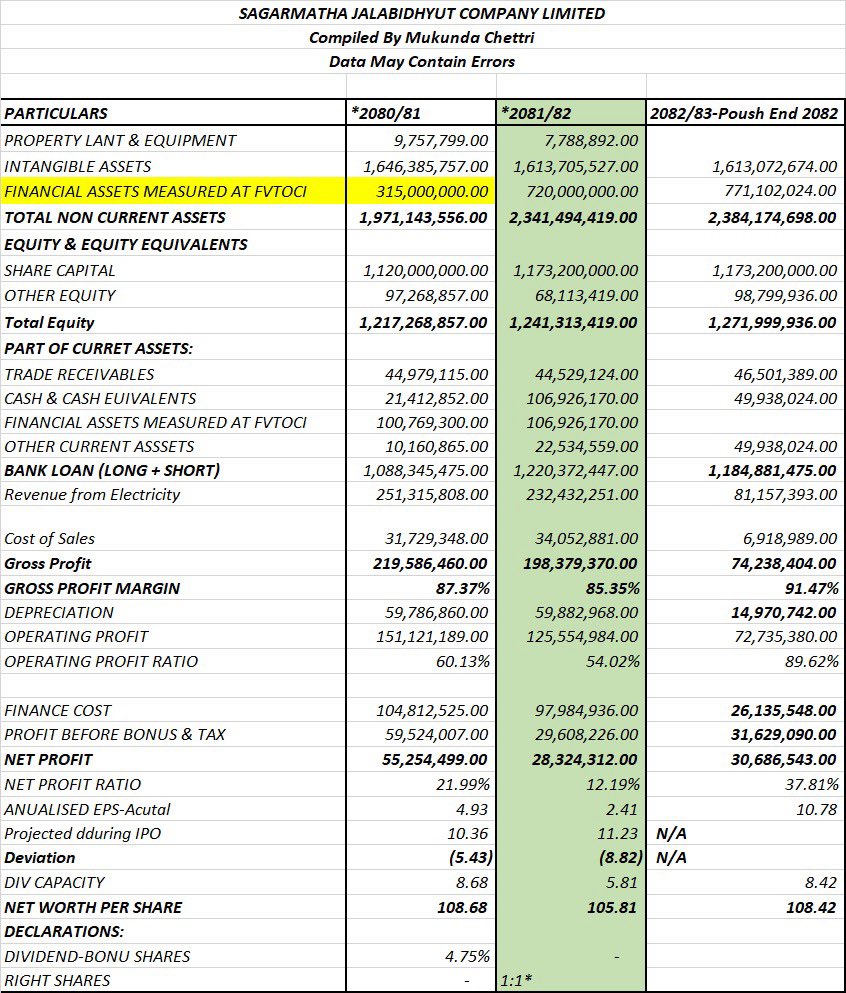The image size is (846, 993).
Task: Select the PART OF CURRET ASSETS heading
Action: tap(98, 349)
